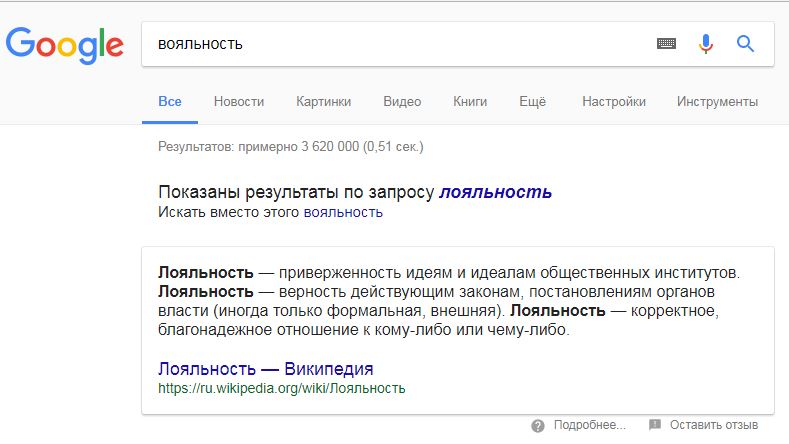Image resolution: width=789 pixels, height=444 pixels.
Task: Expand the Инструменты search tools
Action: 717,102
